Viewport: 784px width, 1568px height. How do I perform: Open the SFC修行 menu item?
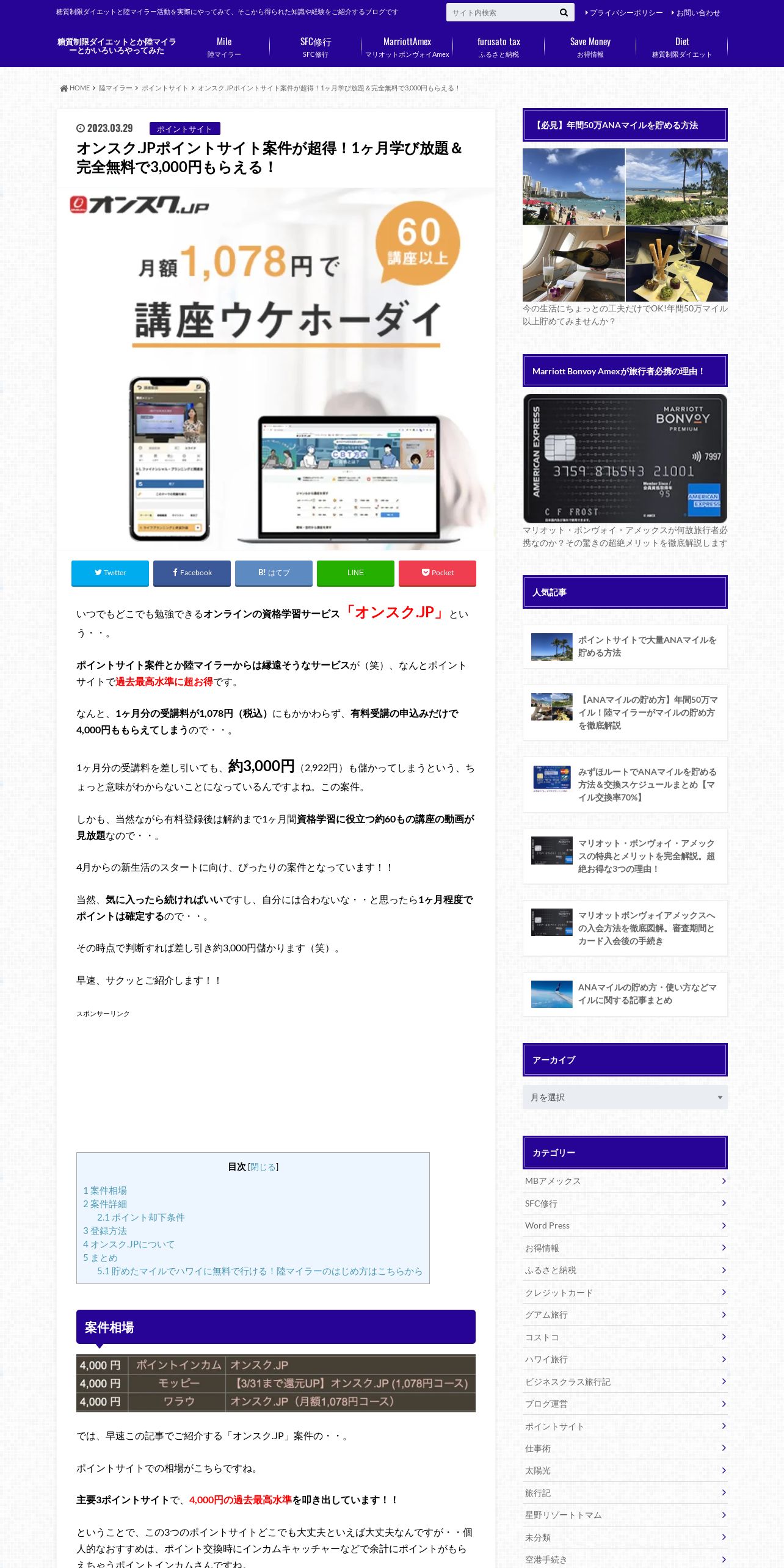tap(316, 47)
